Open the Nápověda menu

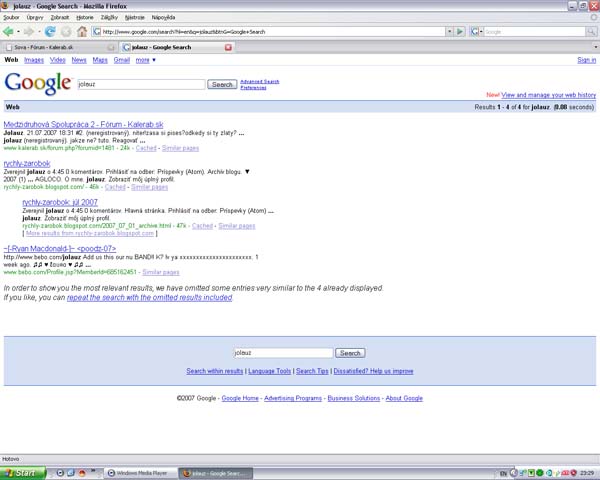click(163, 17)
